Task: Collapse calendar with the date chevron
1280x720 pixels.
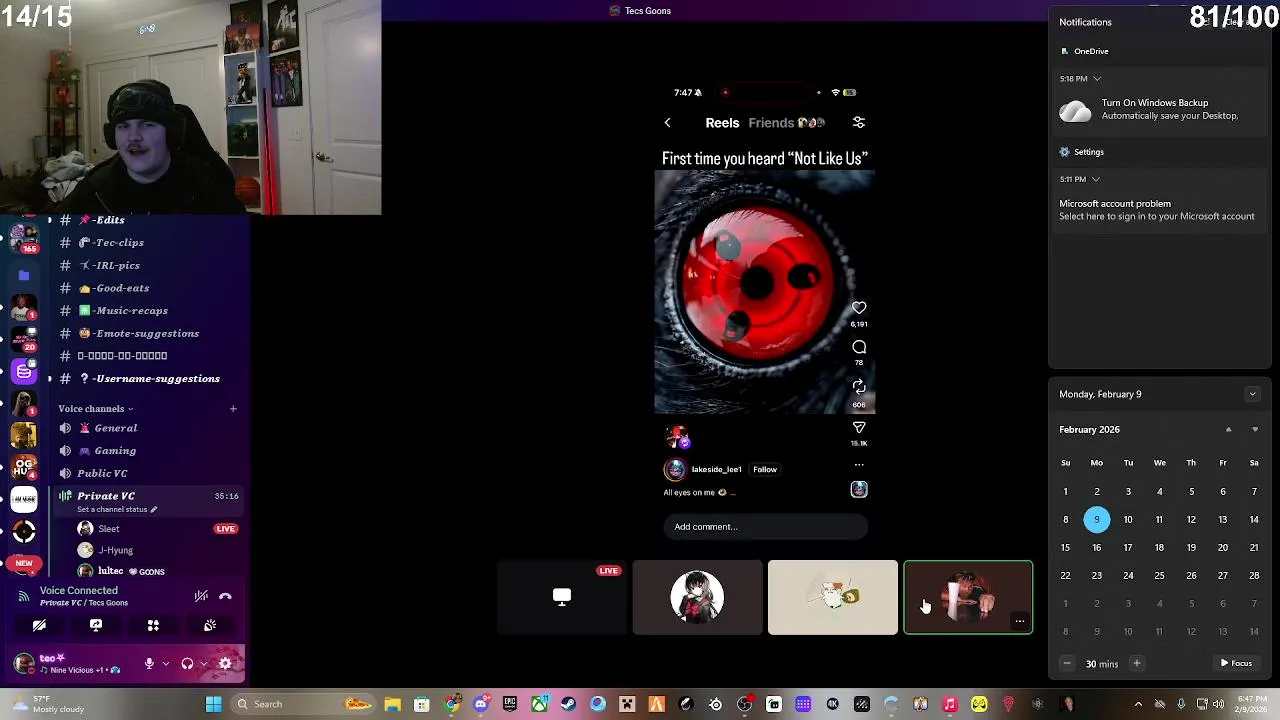Action: (x=1252, y=394)
